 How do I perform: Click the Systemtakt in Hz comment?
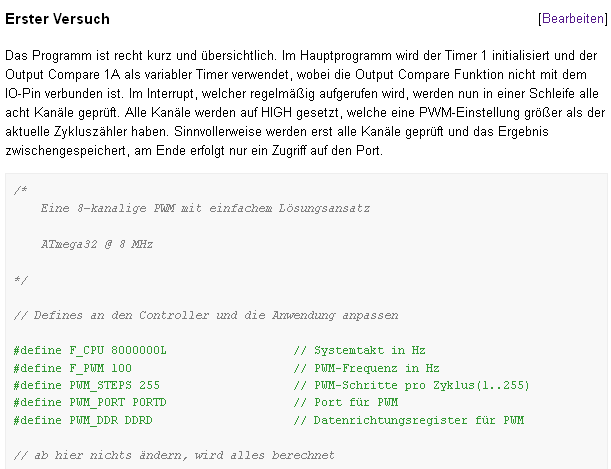pyautogui.click(x=359, y=351)
